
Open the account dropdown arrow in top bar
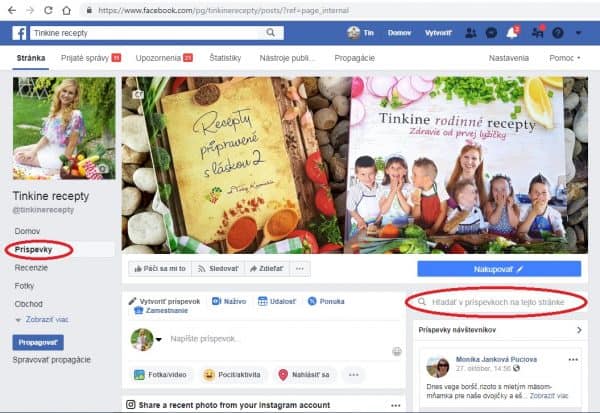pyautogui.click(x=579, y=33)
